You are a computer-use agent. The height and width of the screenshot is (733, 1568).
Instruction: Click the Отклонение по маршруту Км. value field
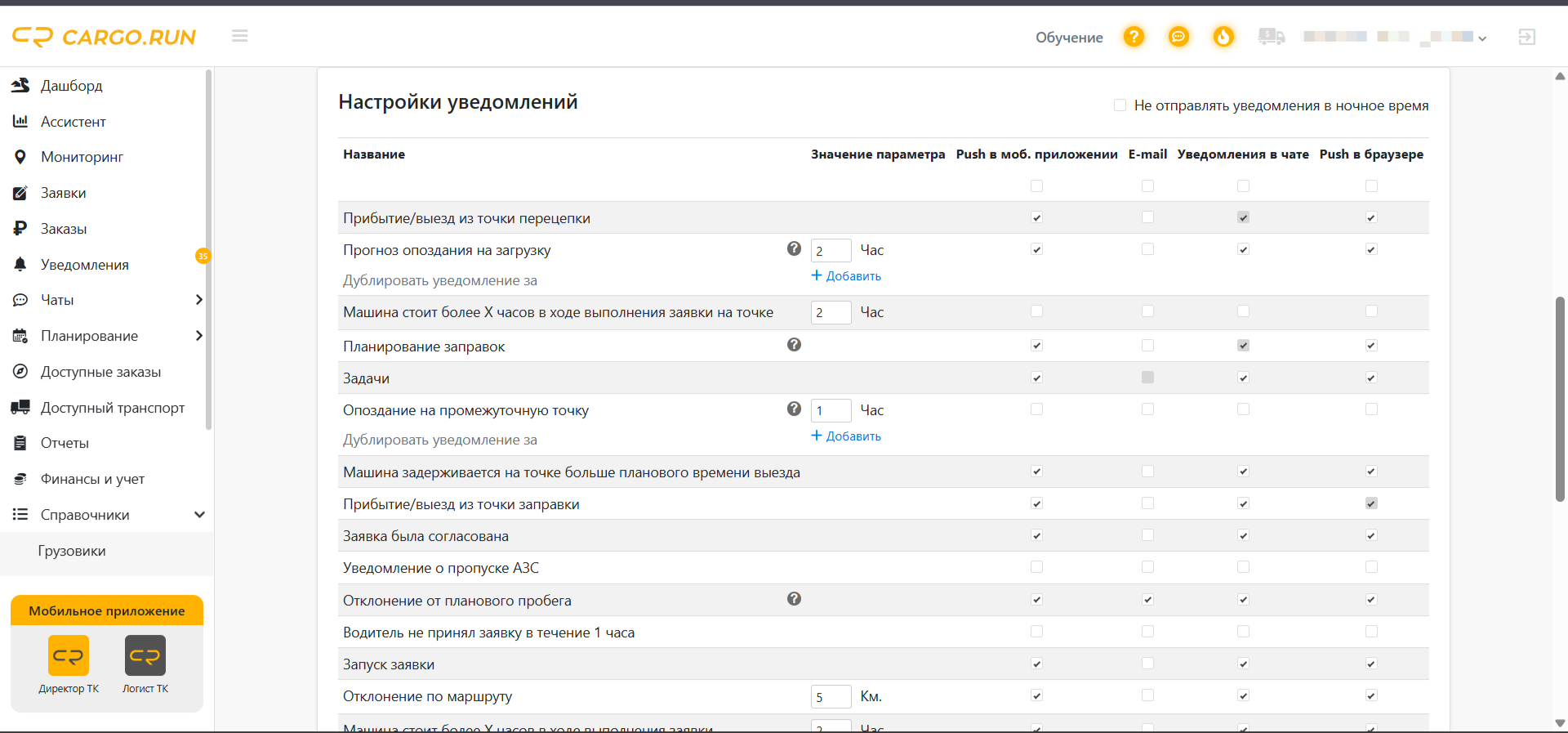coord(831,697)
